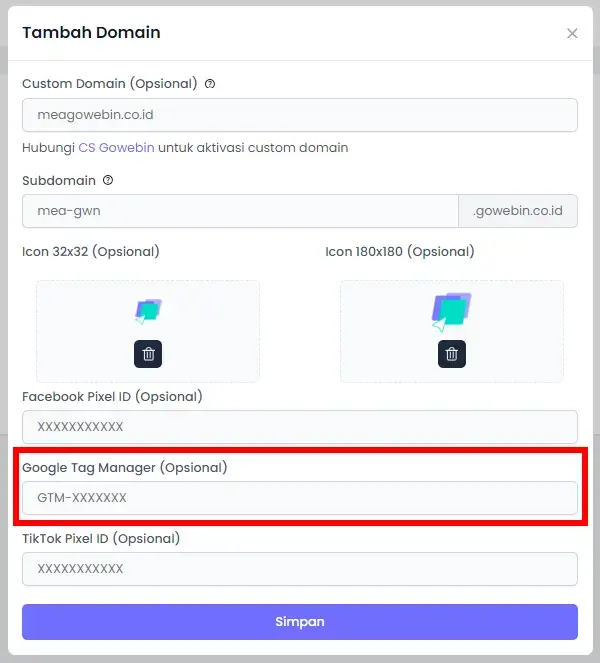Delete the 180x180 icon image
600x663 pixels.
pos(452,354)
